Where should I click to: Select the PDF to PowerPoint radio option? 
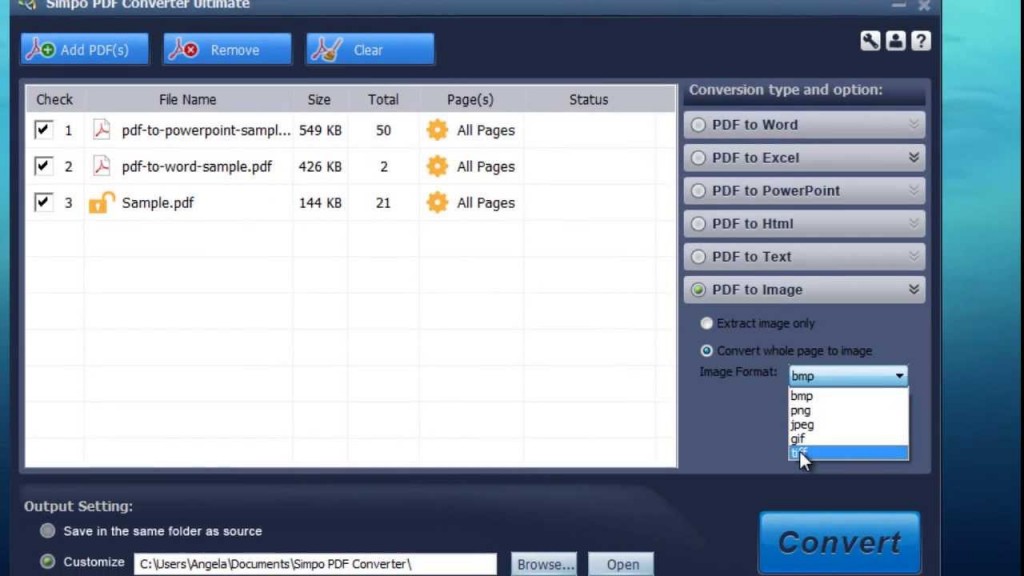pyautogui.click(x=698, y=191)
